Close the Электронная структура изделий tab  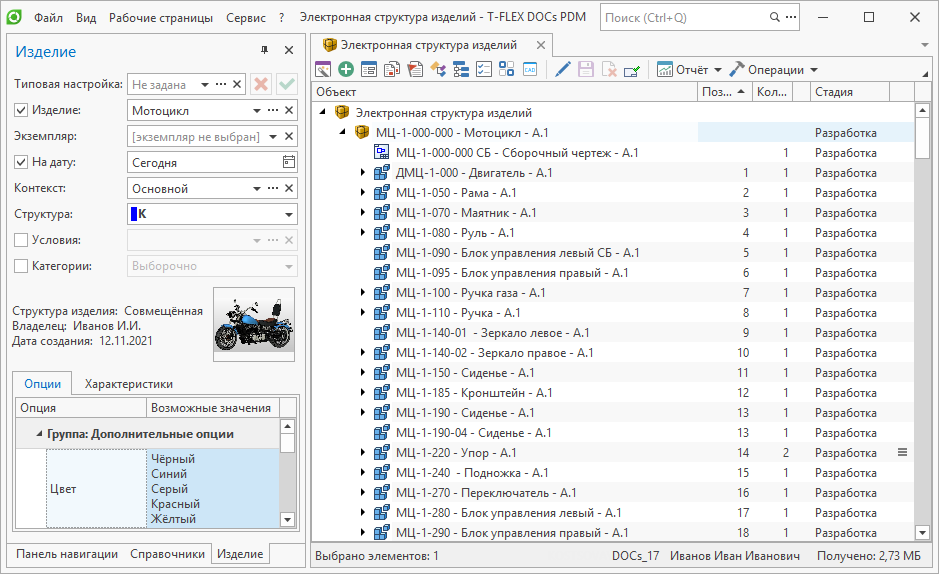541,45
